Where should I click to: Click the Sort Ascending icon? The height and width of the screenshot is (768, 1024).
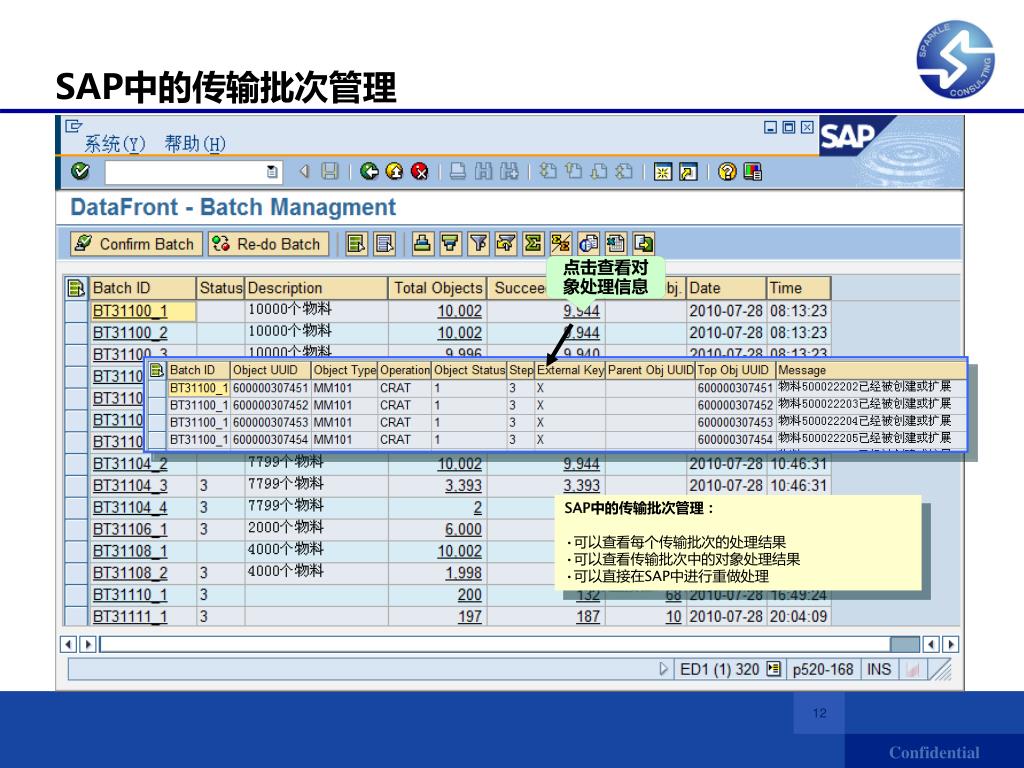click(x=422, y=244)
